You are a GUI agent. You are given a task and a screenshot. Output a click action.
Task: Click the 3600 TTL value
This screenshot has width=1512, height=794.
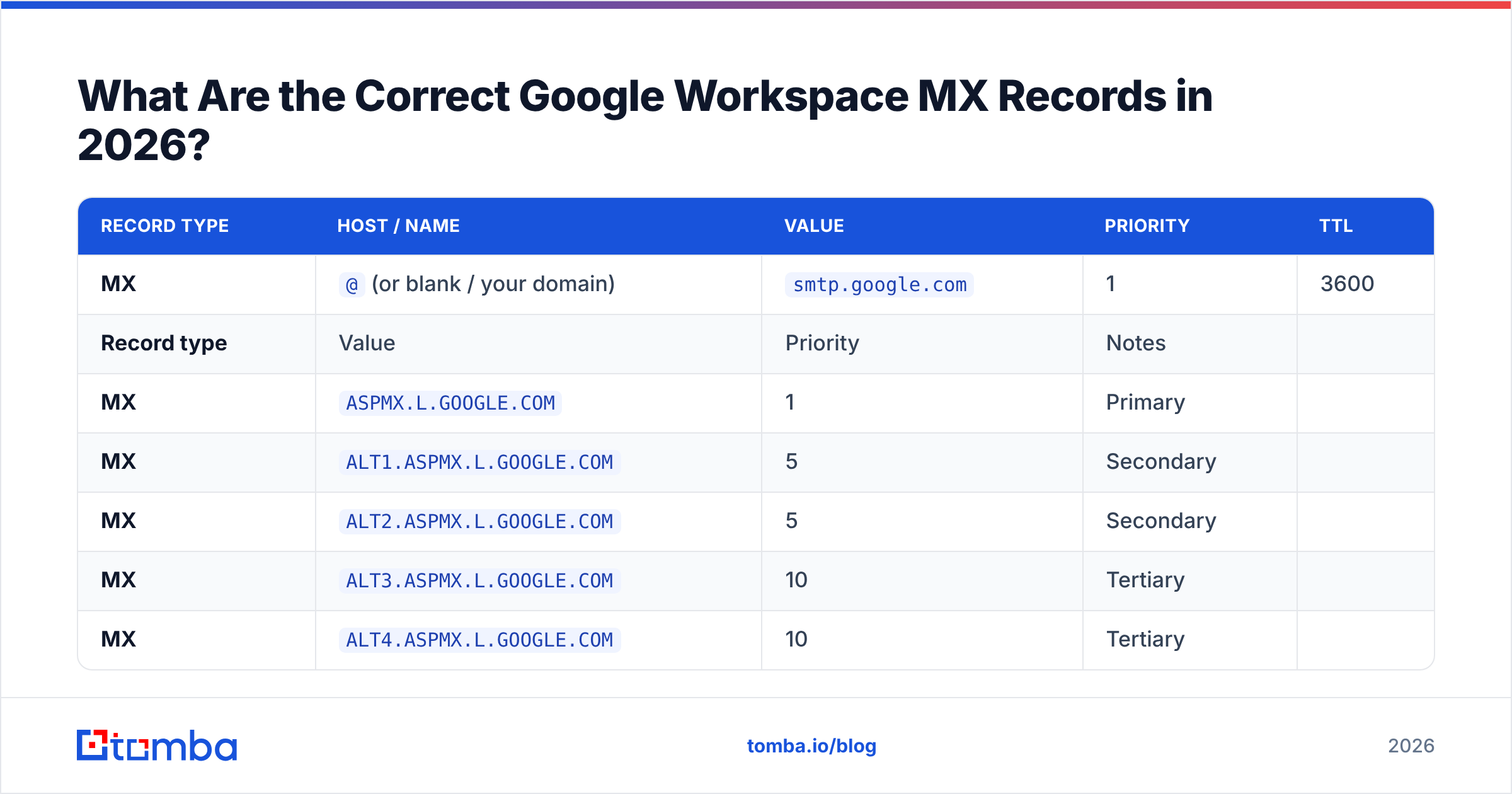(1348, 284)
